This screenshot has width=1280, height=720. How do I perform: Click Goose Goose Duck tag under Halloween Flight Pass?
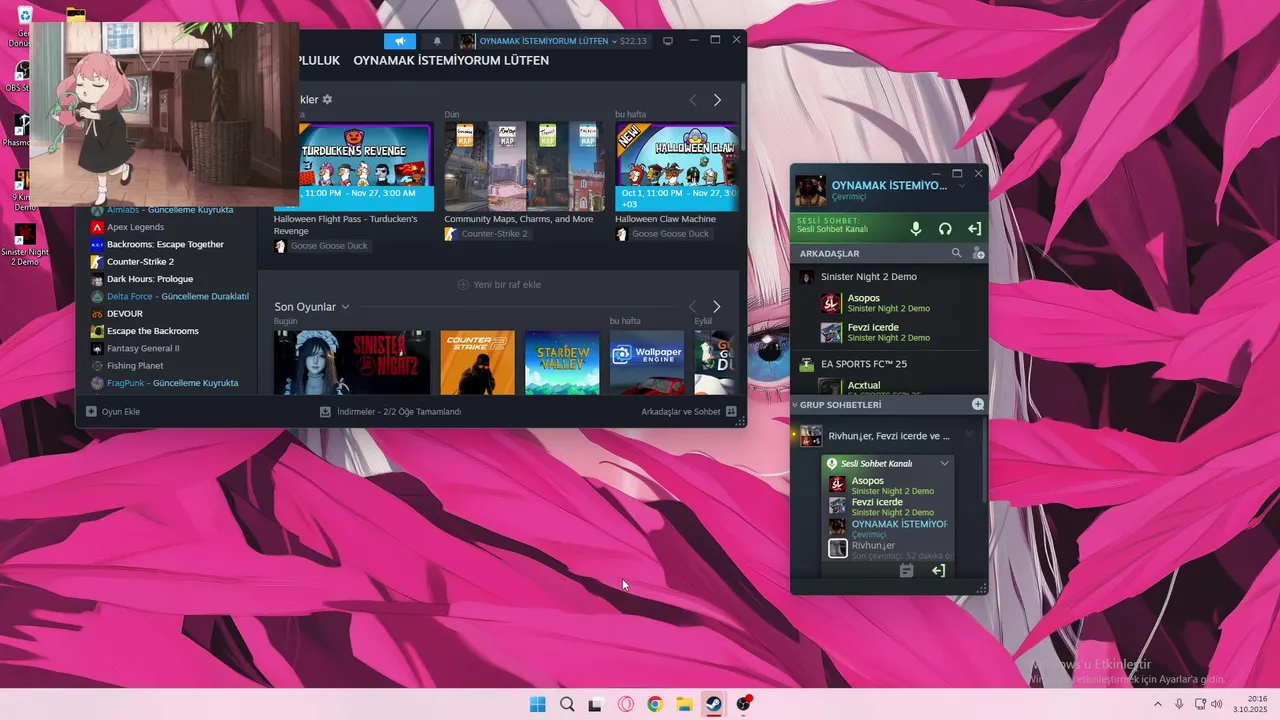(x=321, y=246)
